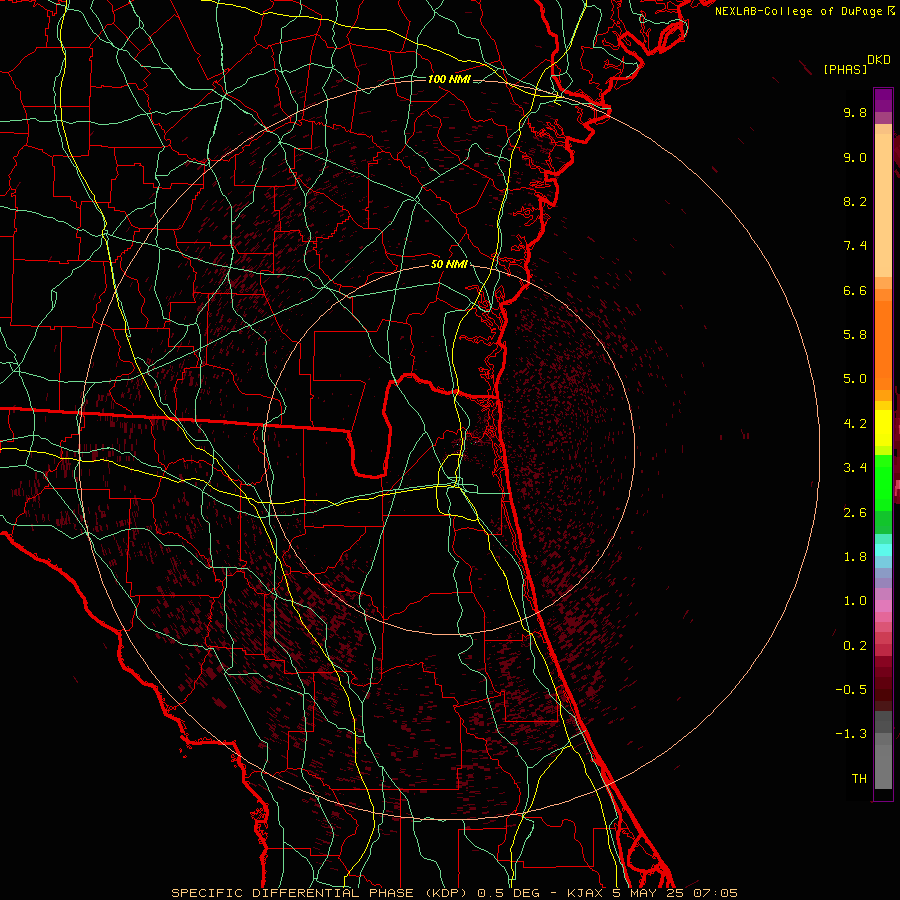Click the 0.2 value on the scale

[x=855, y=646]
